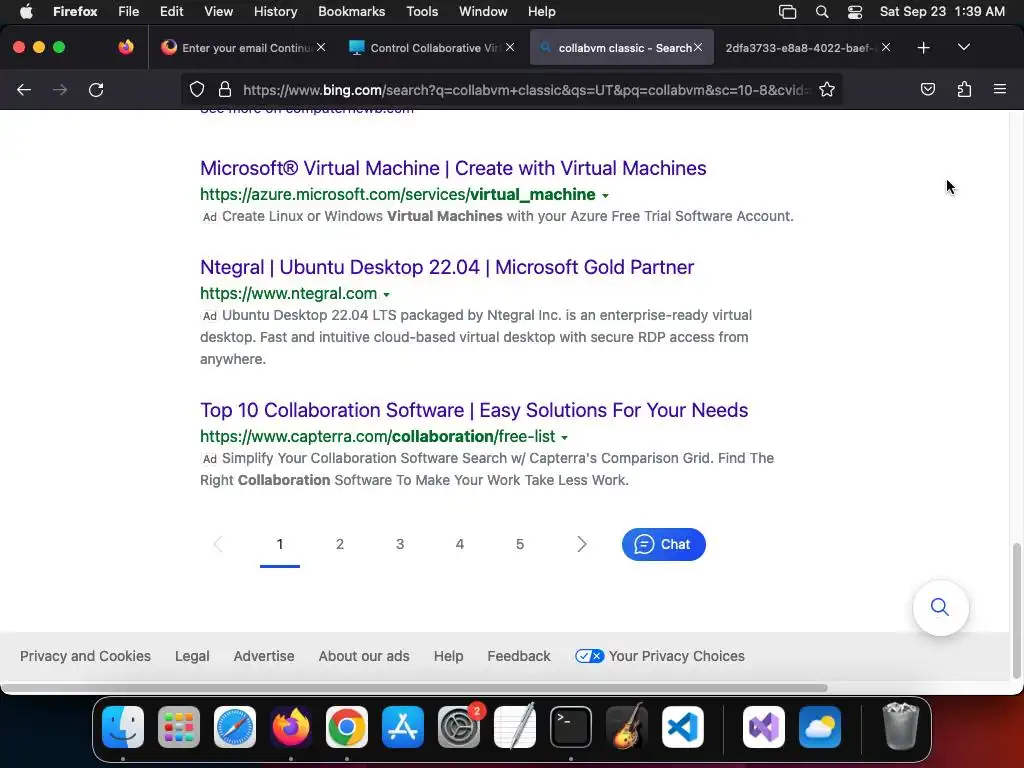
Task: Open macOS Spotlight search in menu bar
Action: click(822, 12)
